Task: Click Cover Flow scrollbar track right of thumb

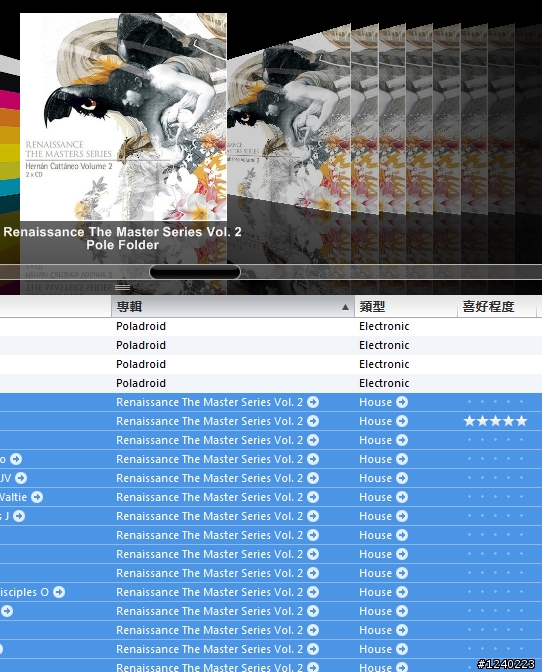Action: pos(390,272)
